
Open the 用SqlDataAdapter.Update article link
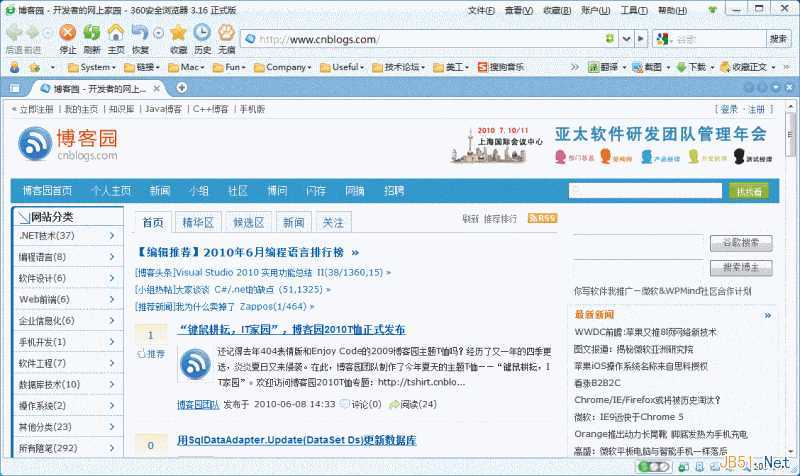point(296,440)
